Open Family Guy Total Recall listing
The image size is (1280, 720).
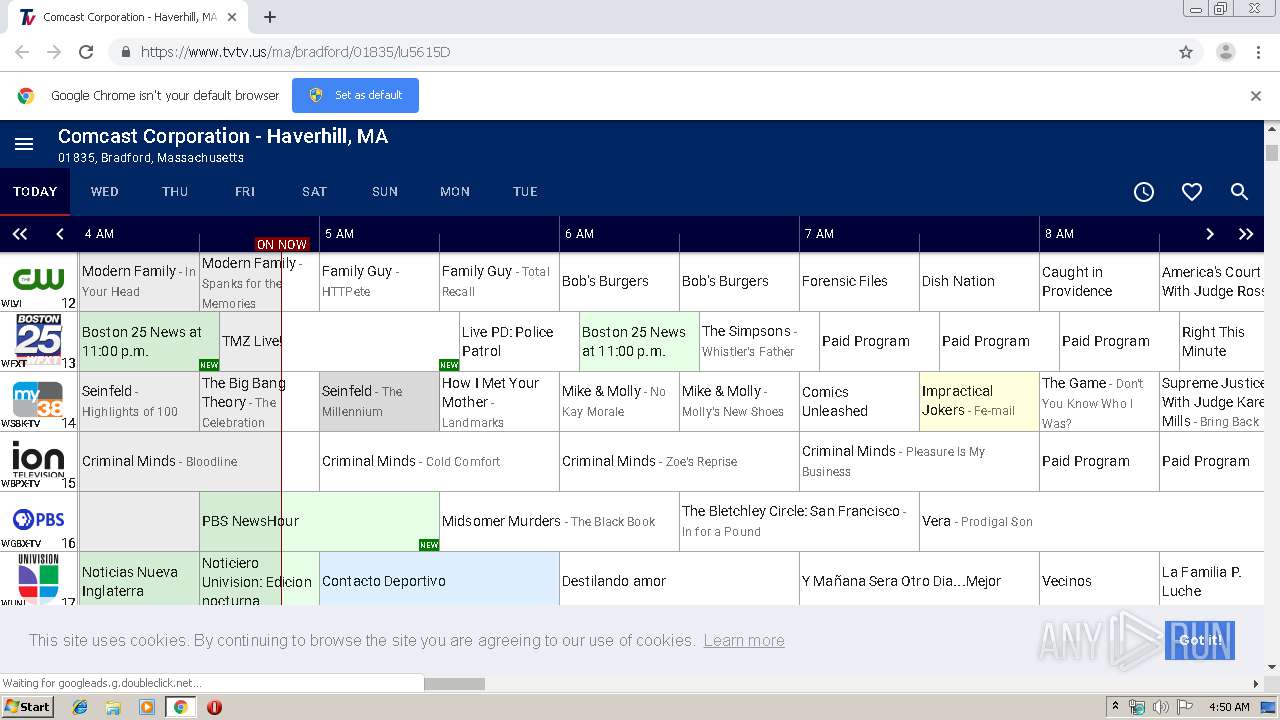(x=499, y=282)
